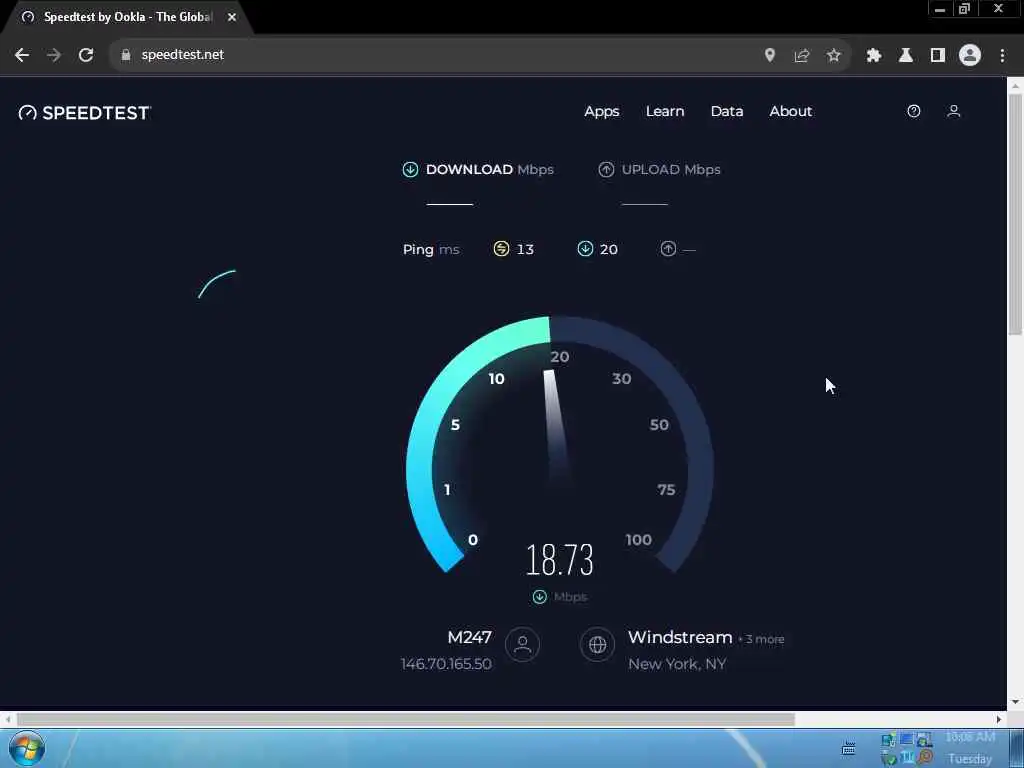Click the globe server icon
Viewport: 1024px width, 768px height.
597,645
